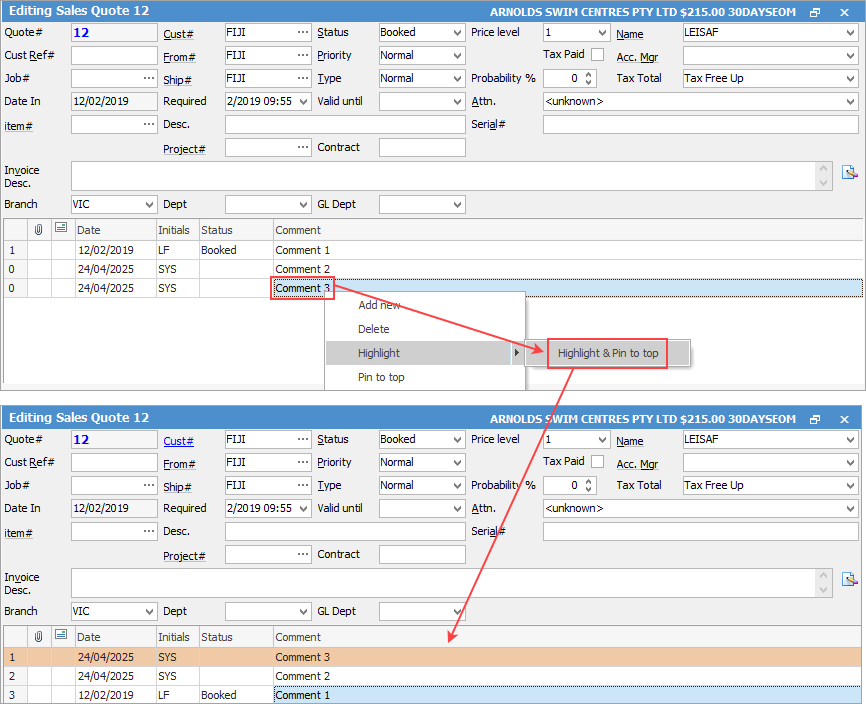Open Tax Total dropdown in lower window
This screenshot has height=704, width=866.
[x=849, y=485]
